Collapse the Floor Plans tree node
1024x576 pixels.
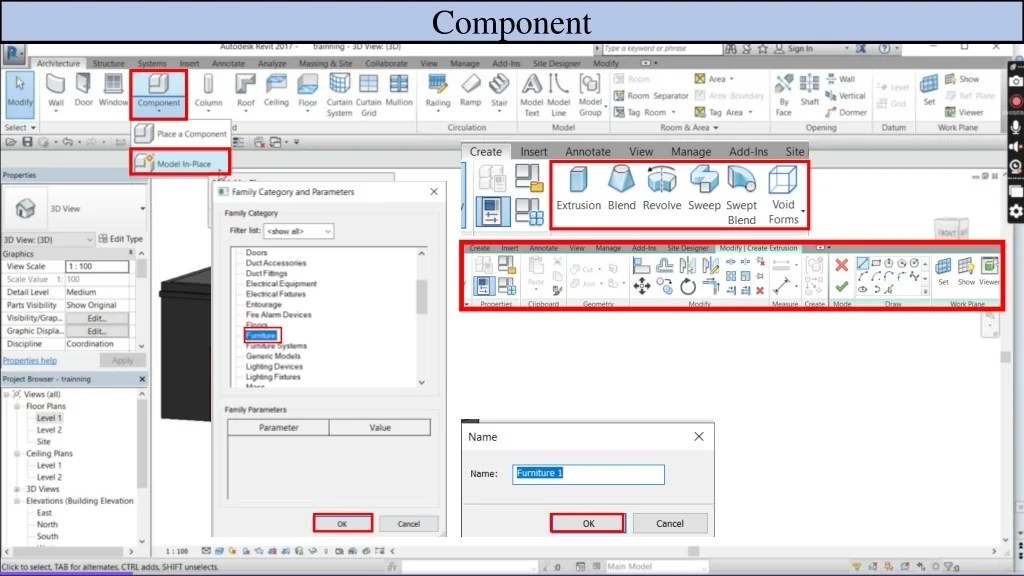pyautogui.click(x=17, y=406)
